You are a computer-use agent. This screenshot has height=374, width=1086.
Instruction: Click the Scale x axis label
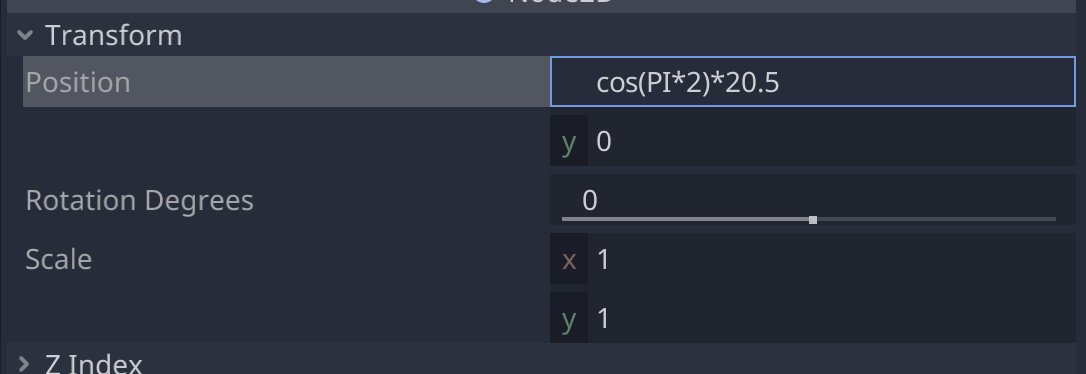569,260
